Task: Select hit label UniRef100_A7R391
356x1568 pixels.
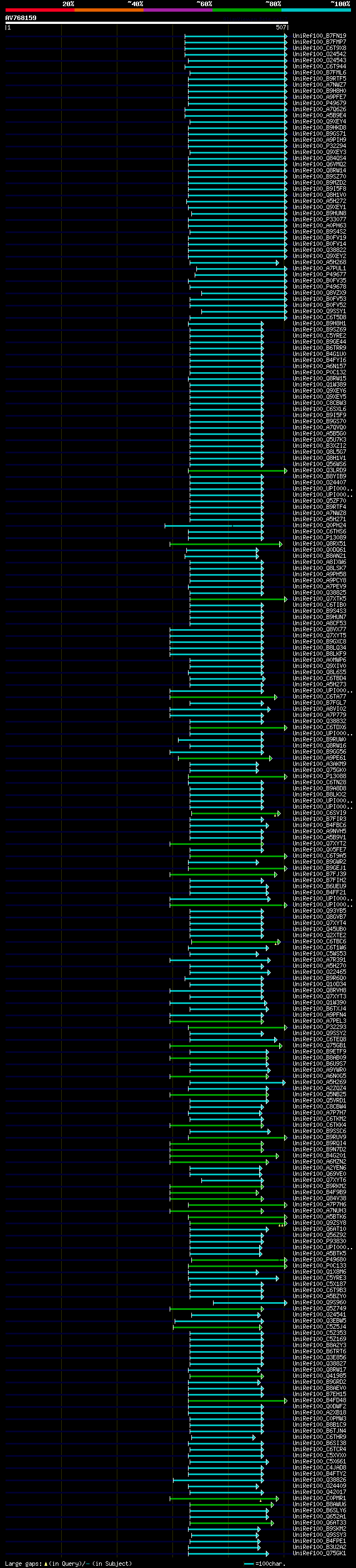Action: 319,961
